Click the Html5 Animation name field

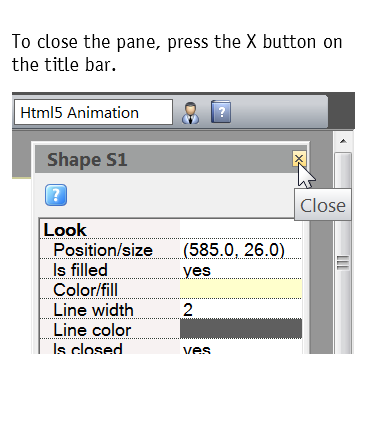[x=93, y=112]
